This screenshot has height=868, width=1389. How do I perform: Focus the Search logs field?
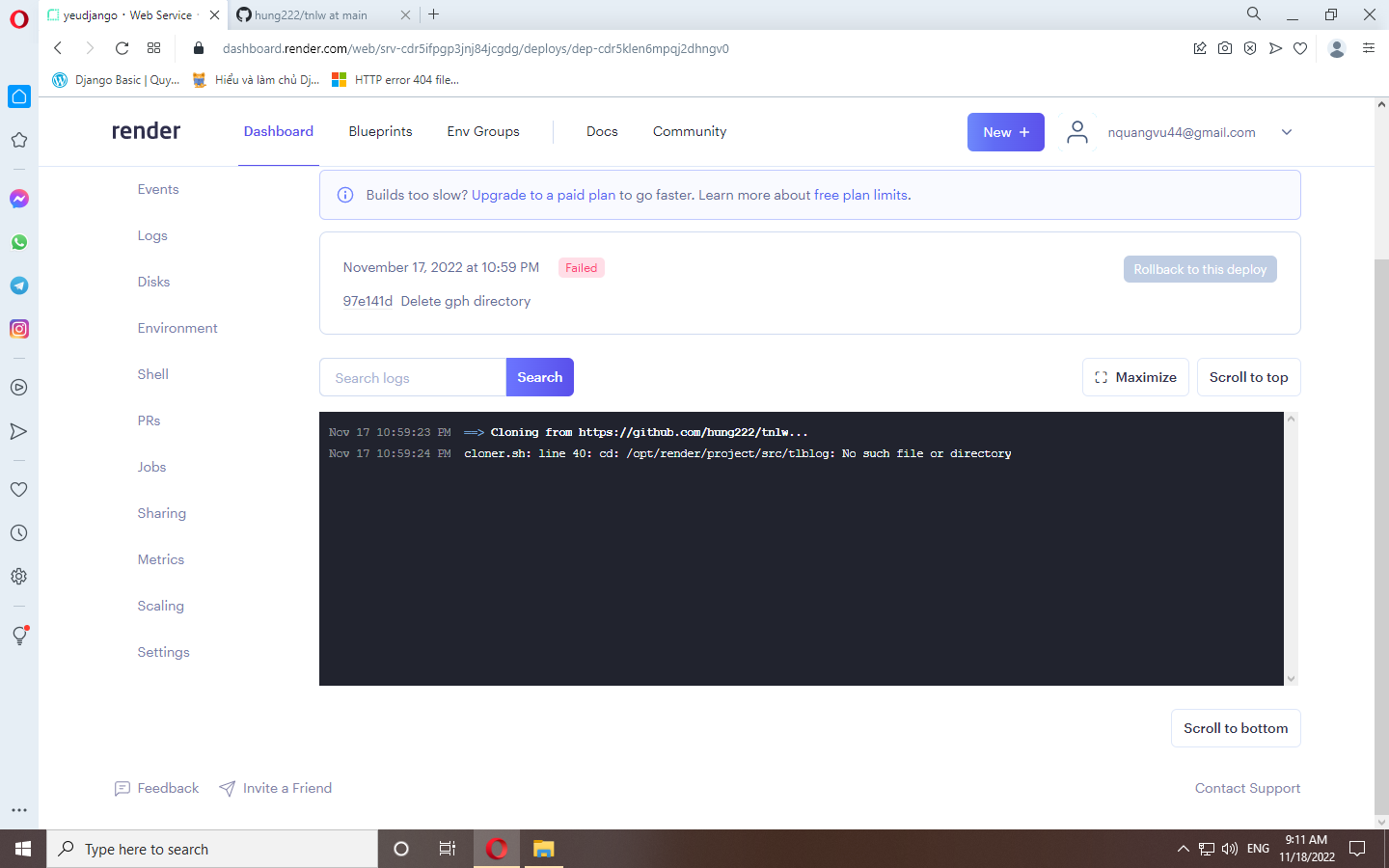pos(413,377)
